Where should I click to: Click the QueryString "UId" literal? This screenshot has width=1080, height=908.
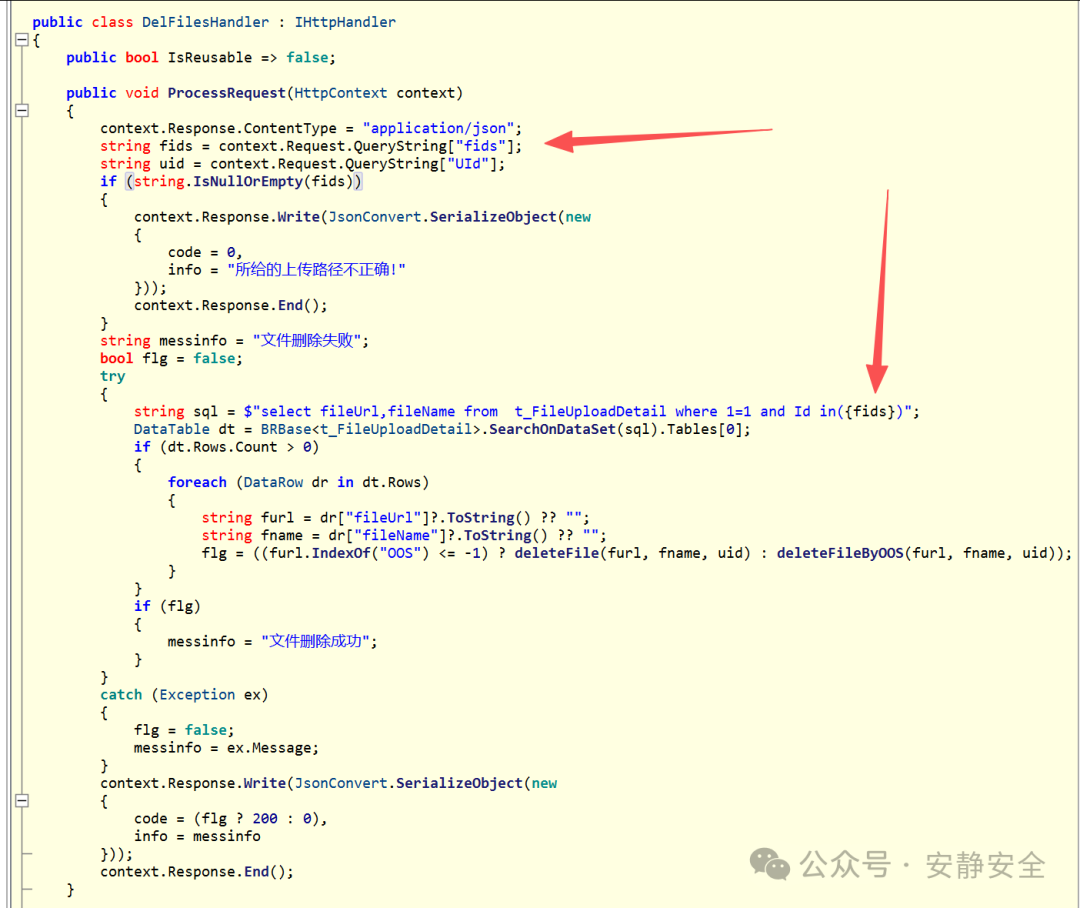(470, 163)
